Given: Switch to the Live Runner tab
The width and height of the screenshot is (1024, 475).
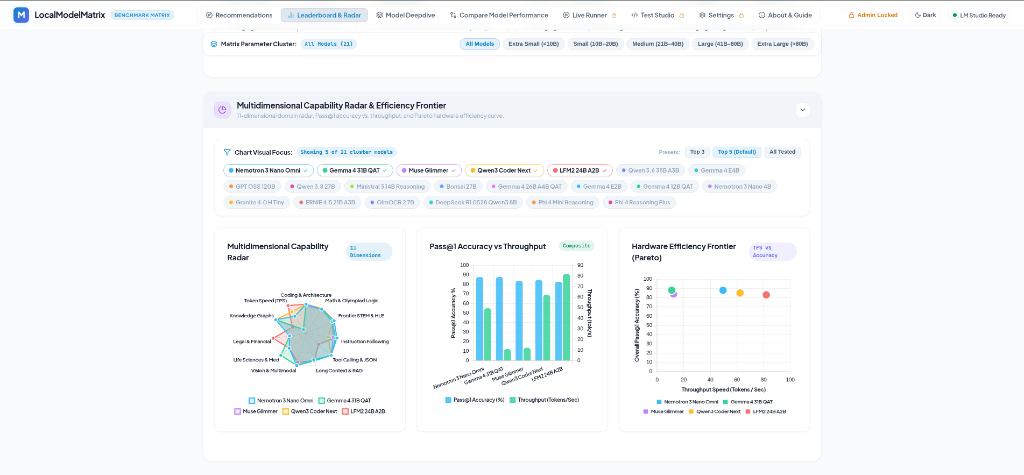Looking at the screenshot, I should click(x=590, y=15).
